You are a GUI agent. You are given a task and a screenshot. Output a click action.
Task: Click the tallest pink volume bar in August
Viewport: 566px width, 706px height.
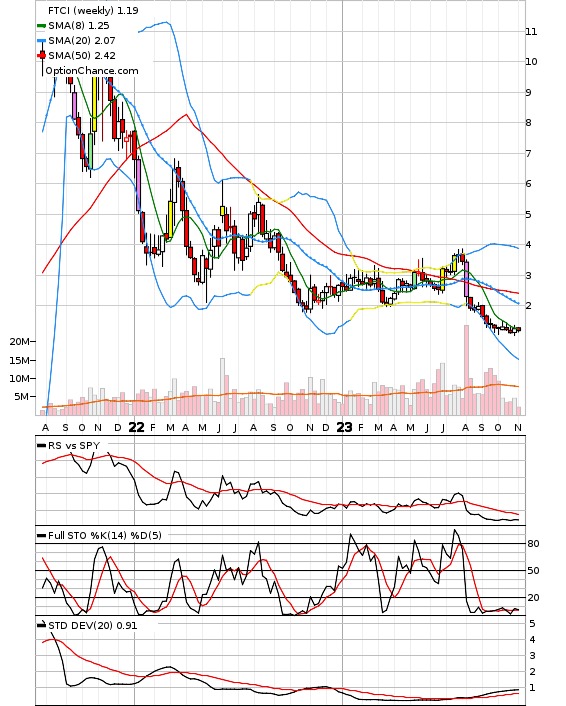(x=466, y=370)
